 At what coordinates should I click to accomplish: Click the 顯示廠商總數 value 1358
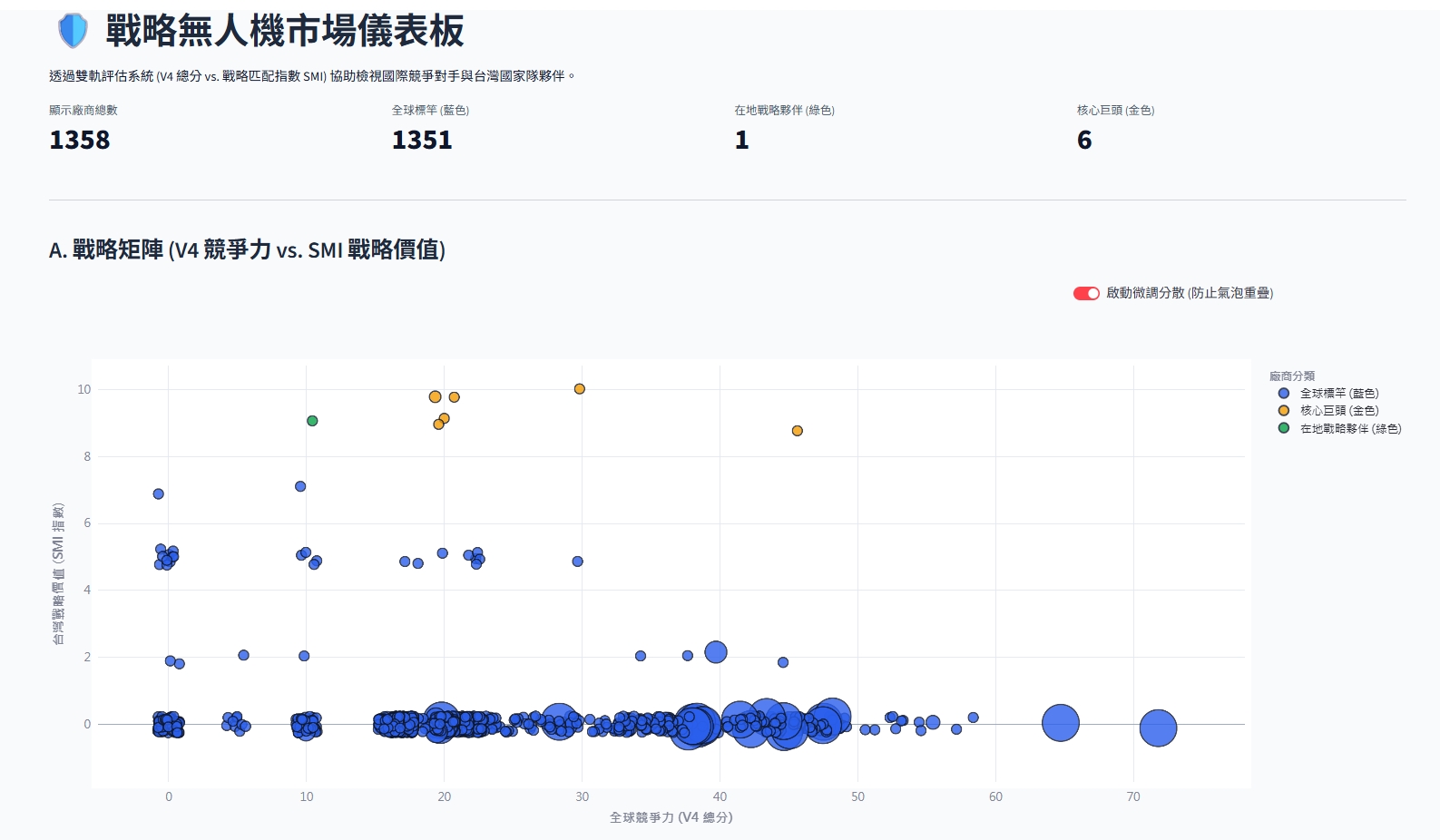click(x=80, y=140)
